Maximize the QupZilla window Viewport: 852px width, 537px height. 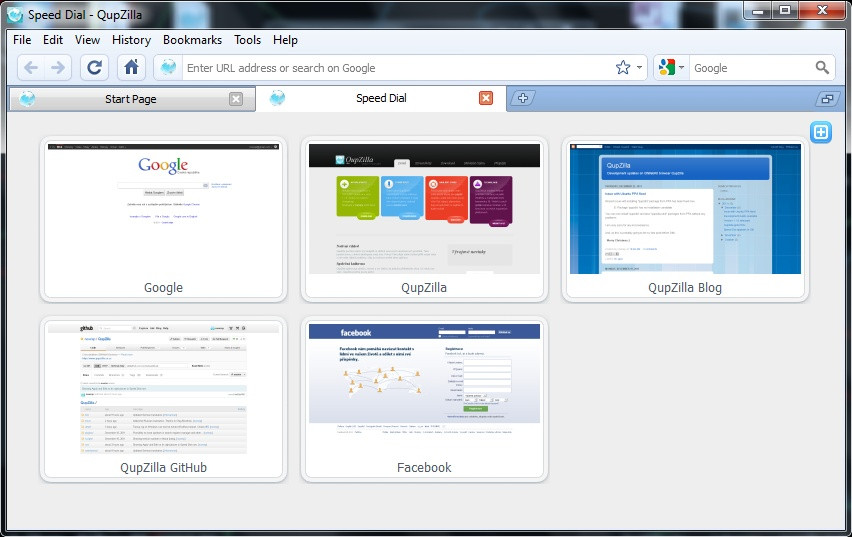[x=786, y=10]
